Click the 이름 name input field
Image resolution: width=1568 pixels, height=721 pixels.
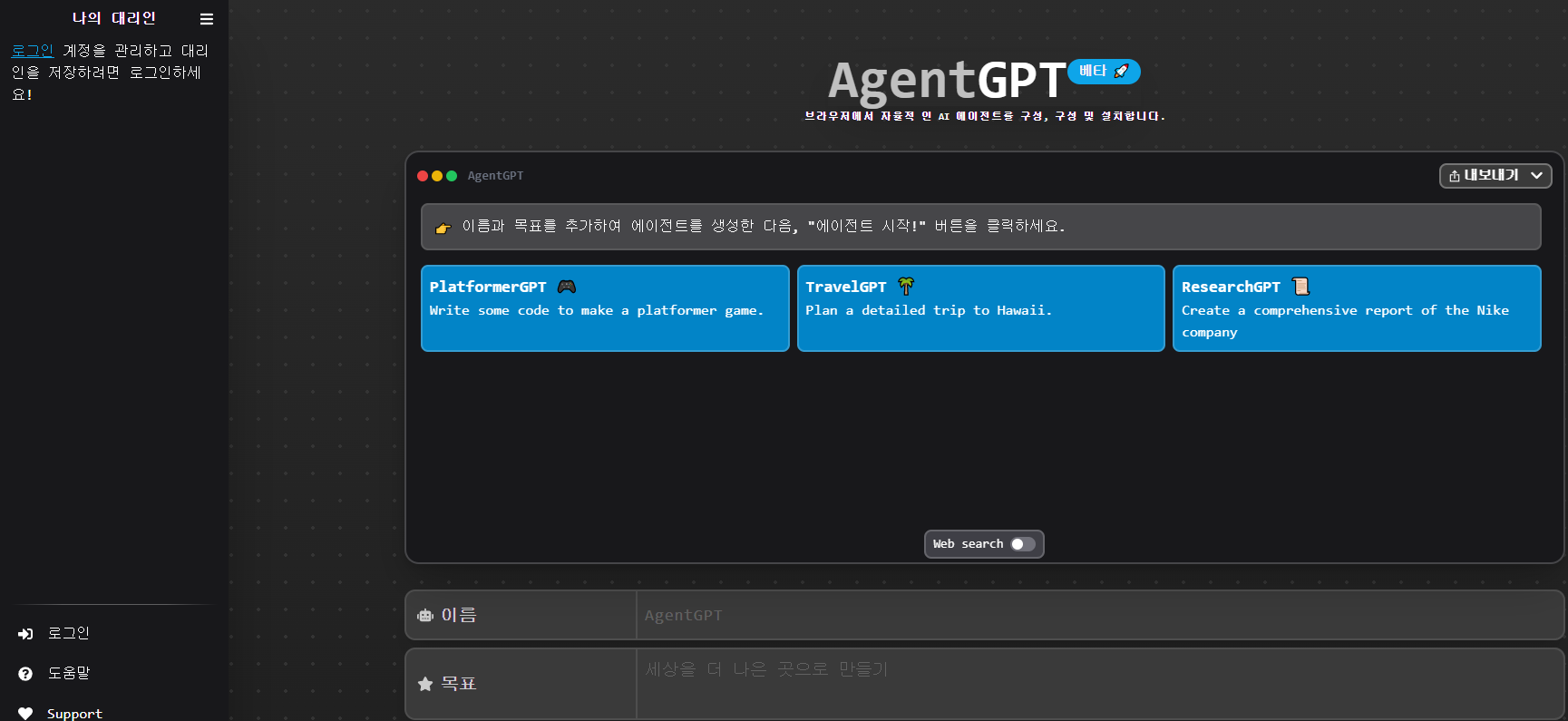(x=1099, y=615)
